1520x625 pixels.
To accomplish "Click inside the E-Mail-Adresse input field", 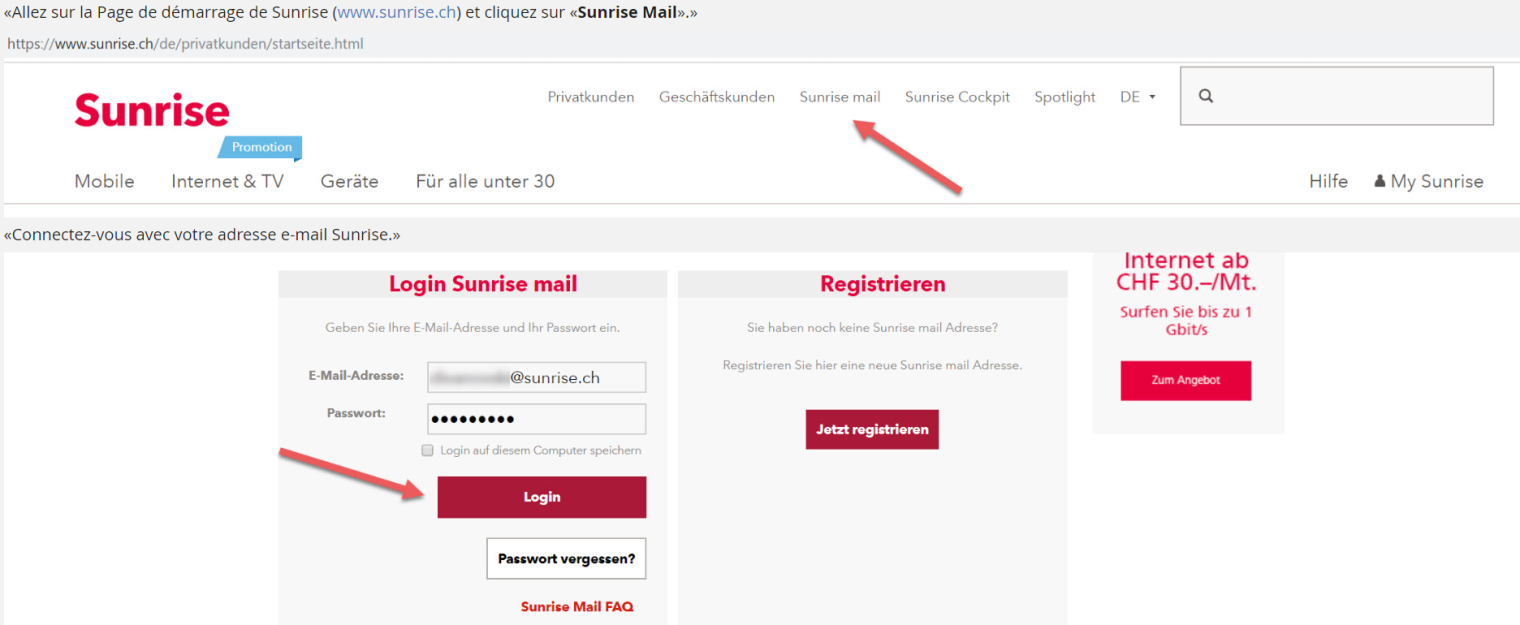I will [x=536, y=377].
